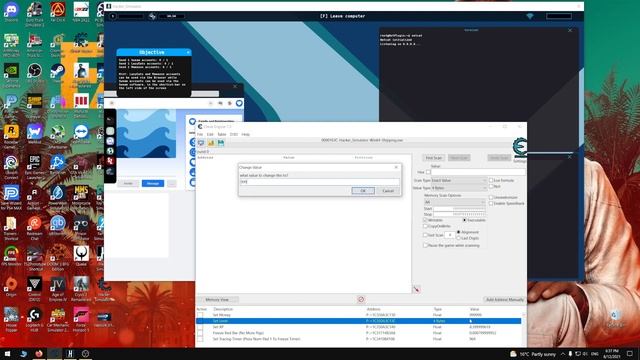Open the Table menu in Cheat Engine
640x360 pixels.
point(222,134)
